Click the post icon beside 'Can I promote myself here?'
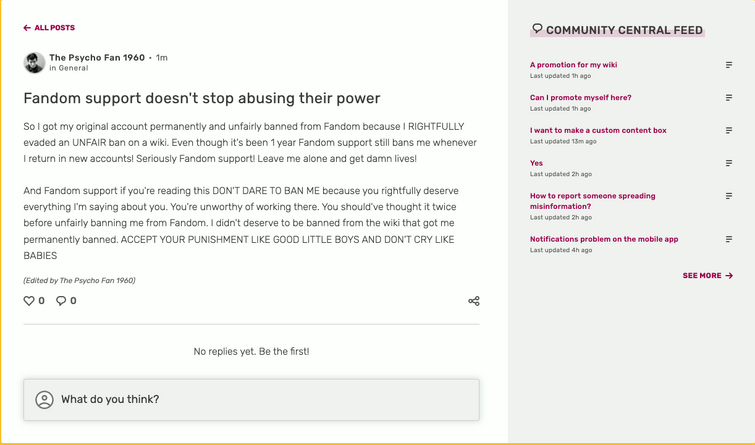 coord(729,98)
